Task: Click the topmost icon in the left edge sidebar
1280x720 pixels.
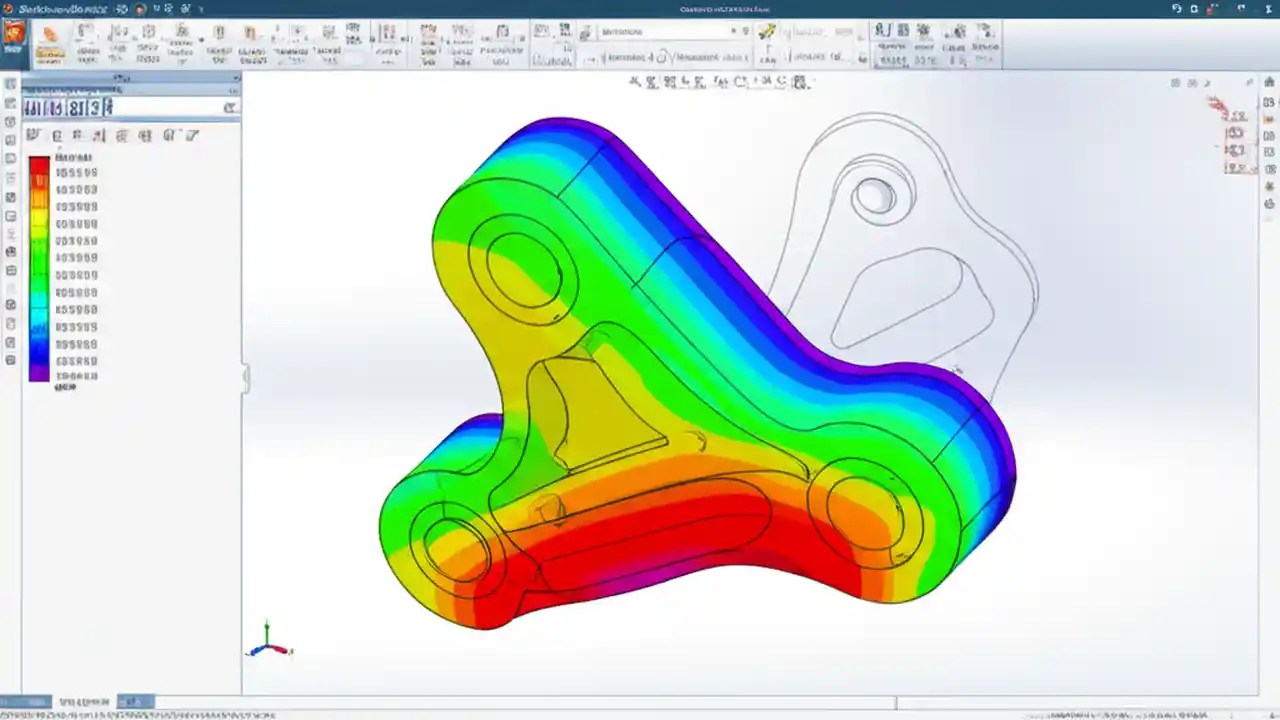Action: click(x=10, y=85)
